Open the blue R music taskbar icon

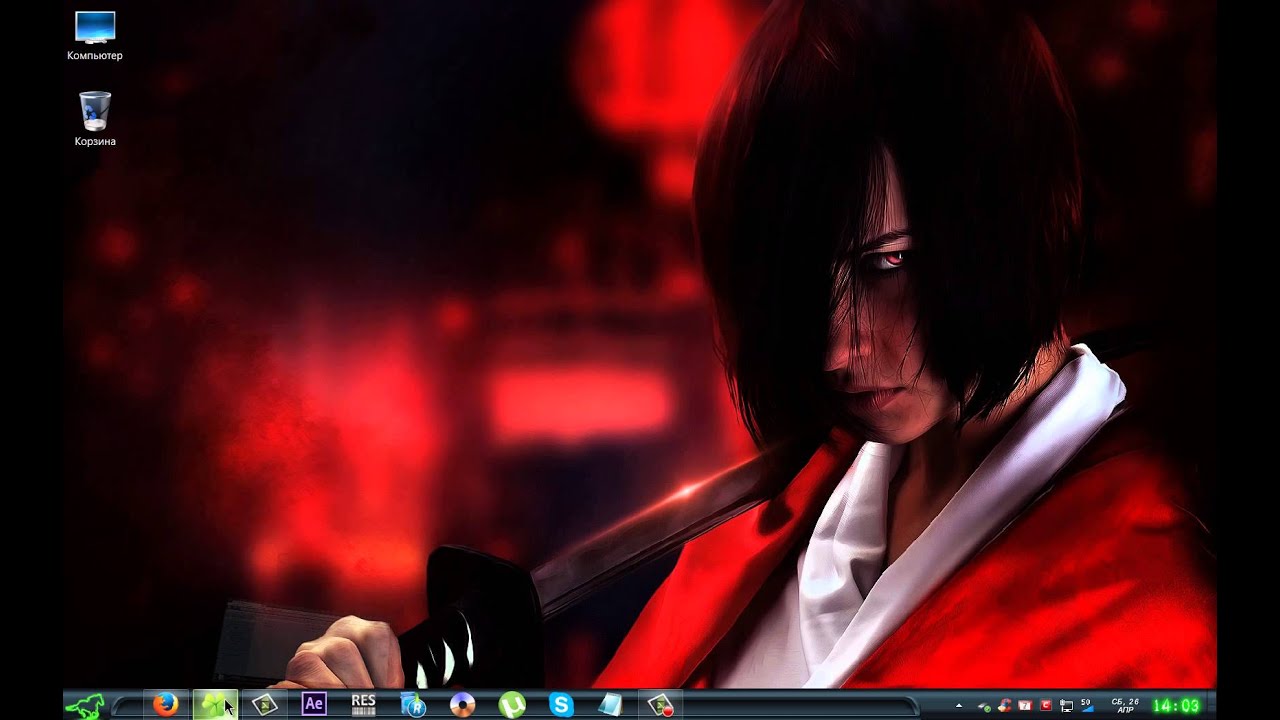point(413,705)
